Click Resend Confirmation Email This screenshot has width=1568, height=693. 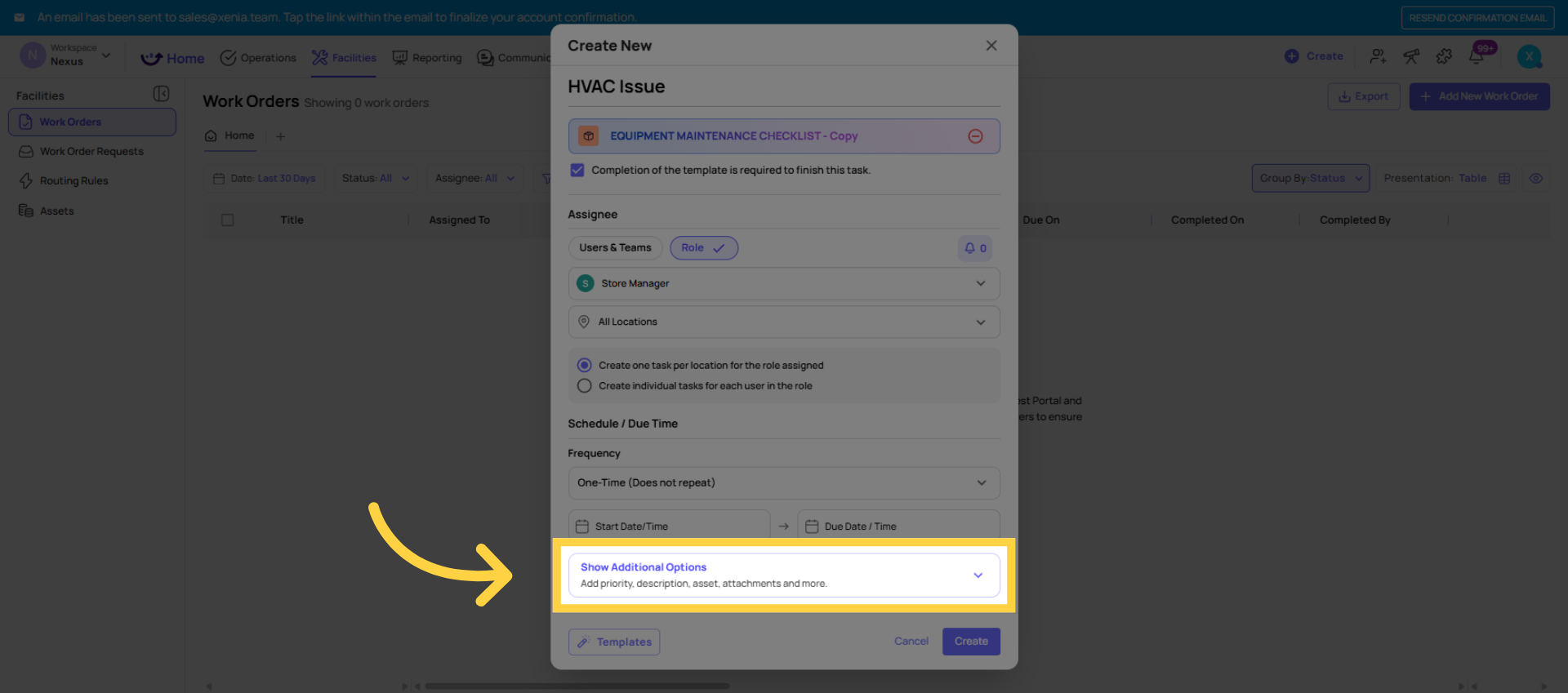coord(1477,17)
